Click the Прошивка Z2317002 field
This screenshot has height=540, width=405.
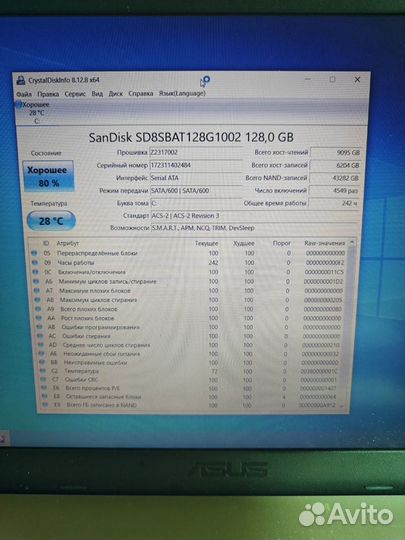tap(196, 153)
